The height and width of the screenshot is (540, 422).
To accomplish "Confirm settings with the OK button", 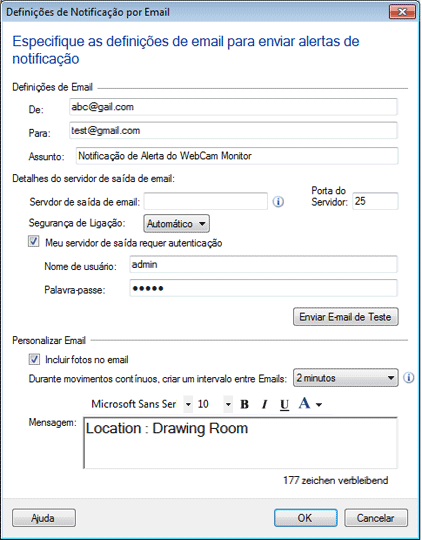I will [x=306, y=518].
